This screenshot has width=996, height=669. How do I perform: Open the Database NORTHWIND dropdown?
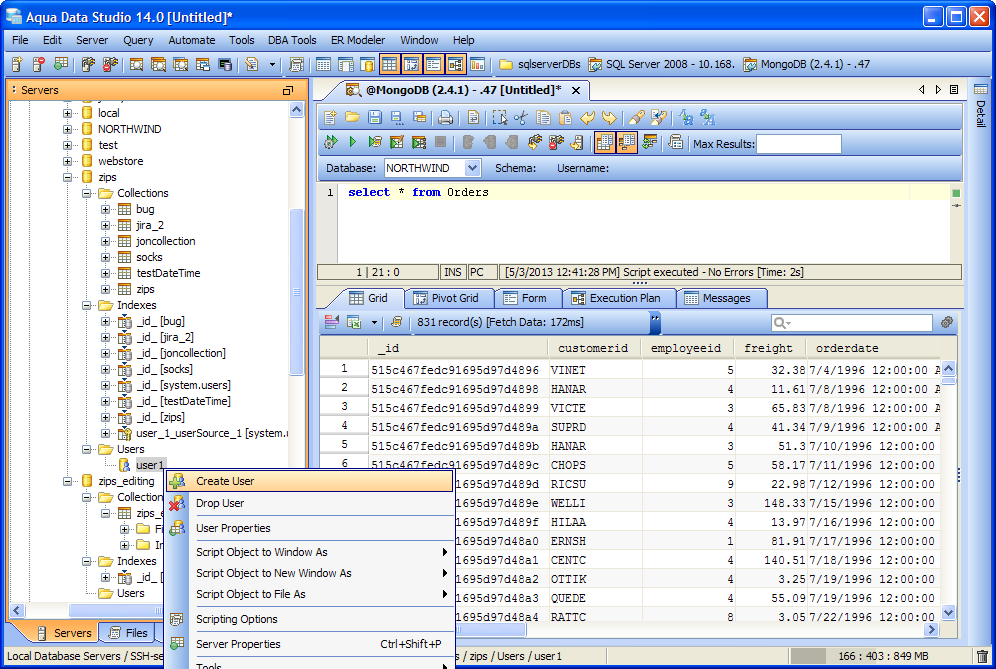point(472,168)
